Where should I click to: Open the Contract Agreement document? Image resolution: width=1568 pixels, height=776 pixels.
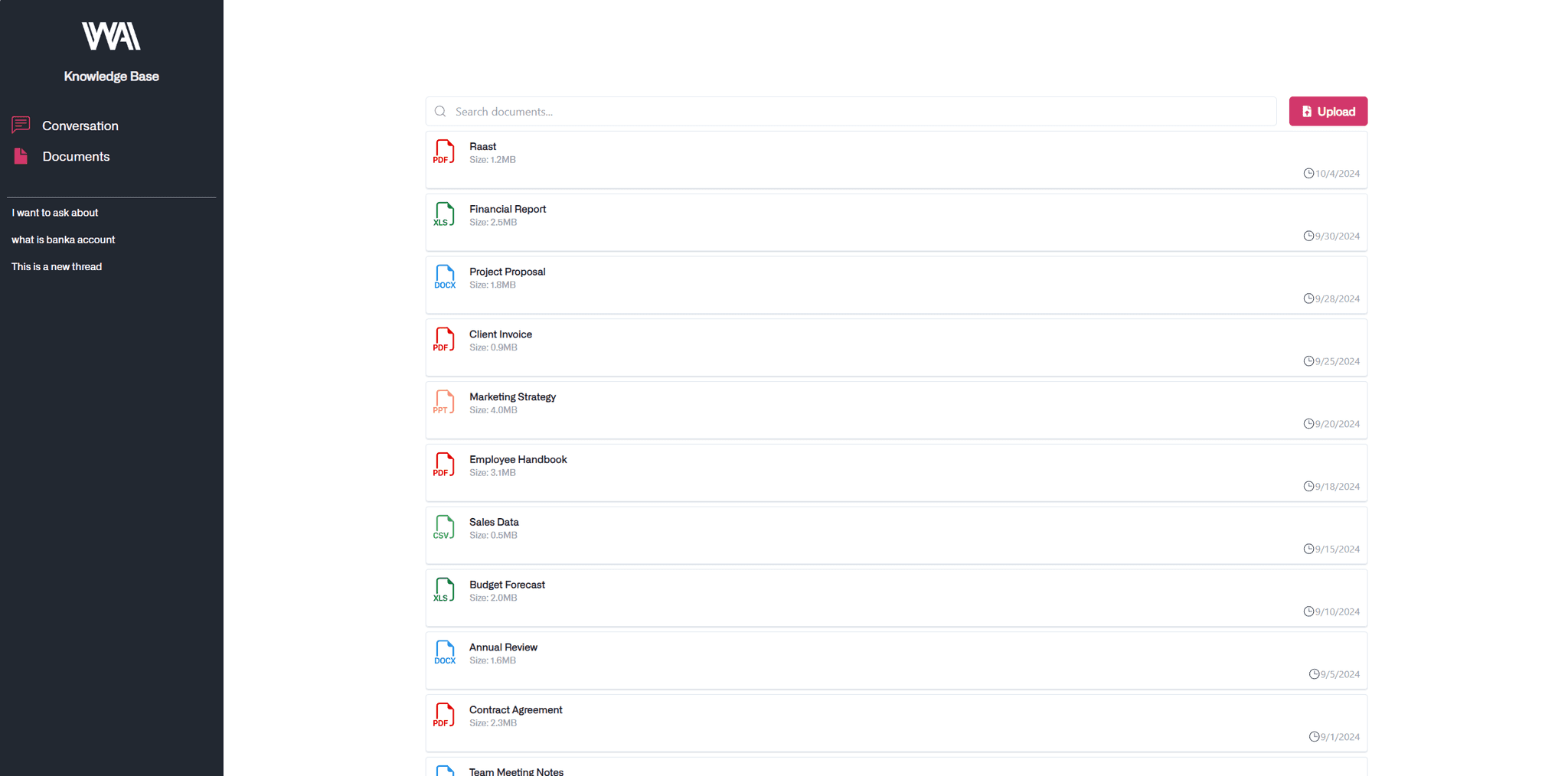point(515,710)
